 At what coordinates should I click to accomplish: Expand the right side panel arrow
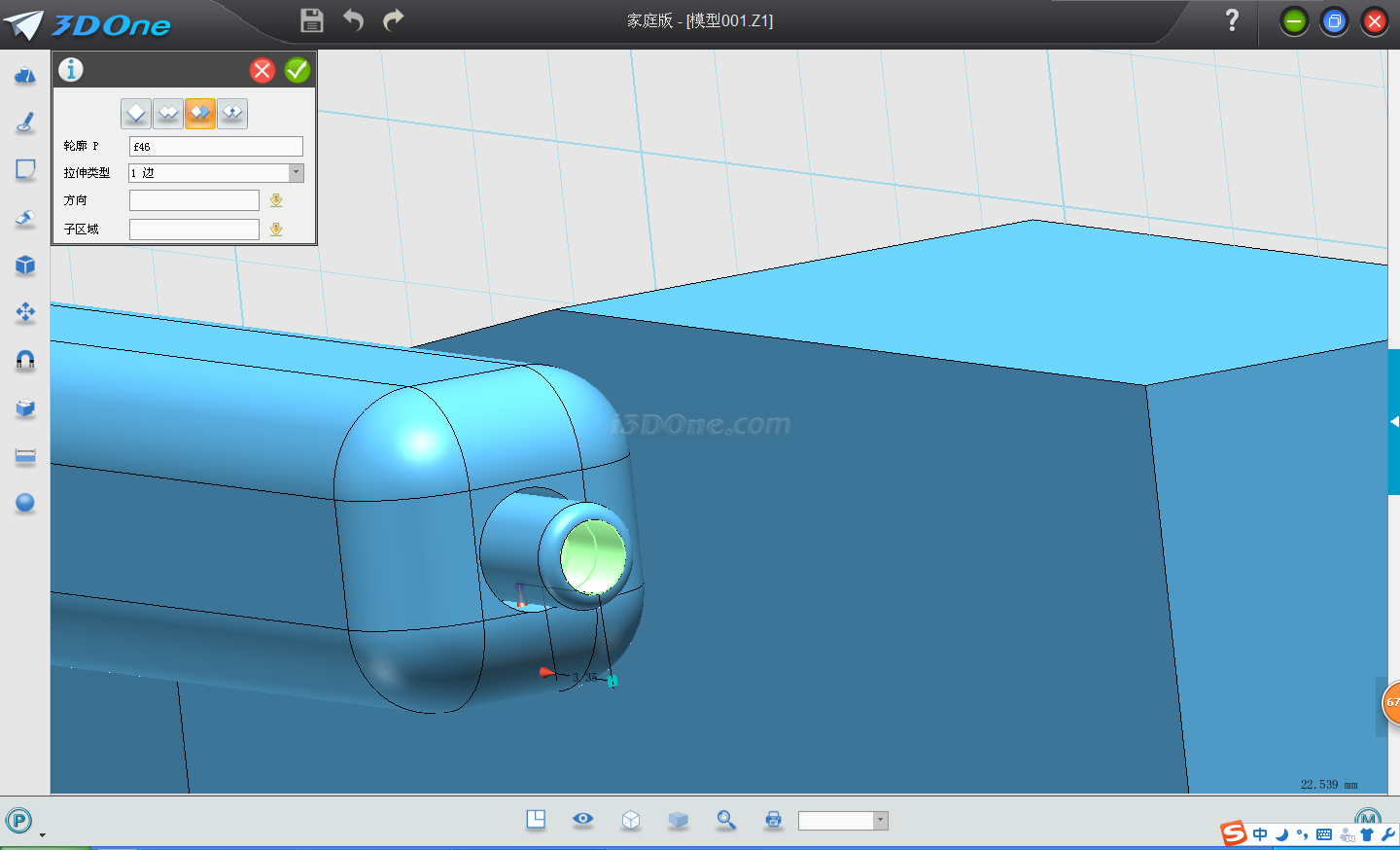click(x=1394, y=422)
